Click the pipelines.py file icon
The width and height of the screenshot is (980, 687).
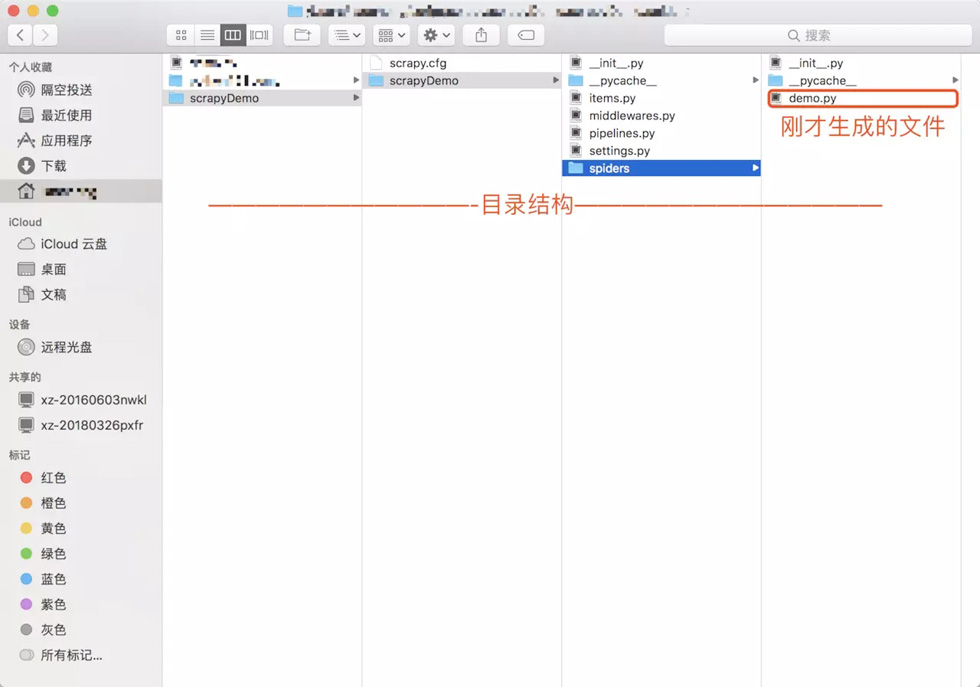pos(576,133)
